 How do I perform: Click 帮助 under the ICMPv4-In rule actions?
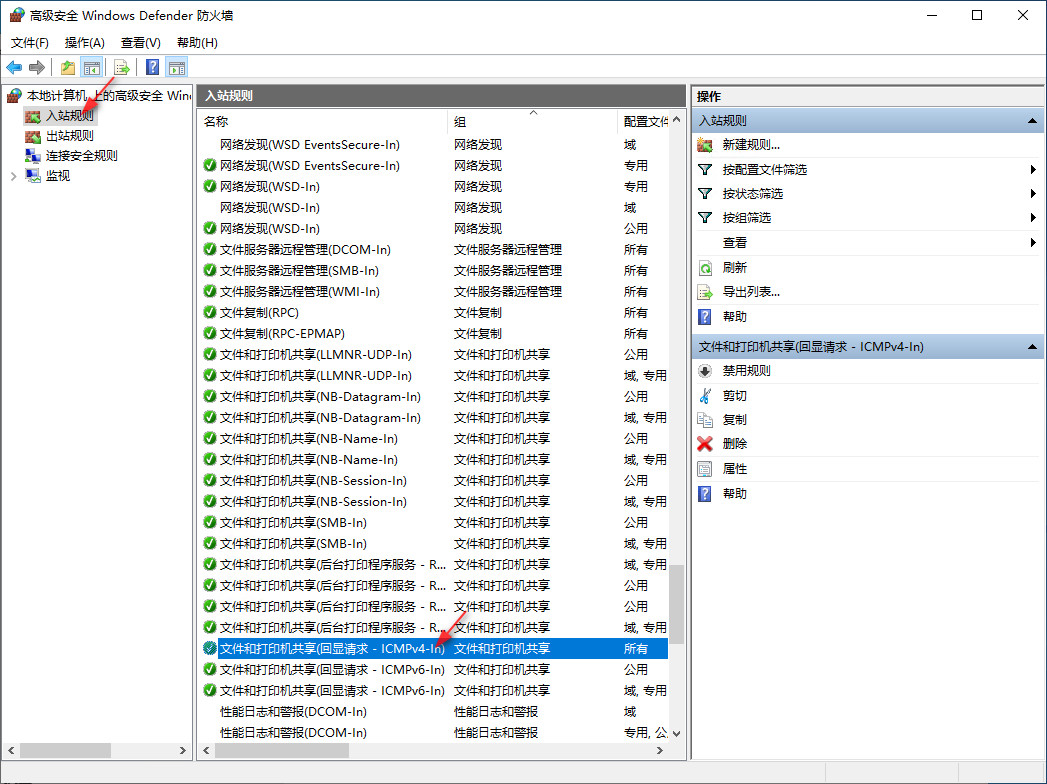click(735, 494)
